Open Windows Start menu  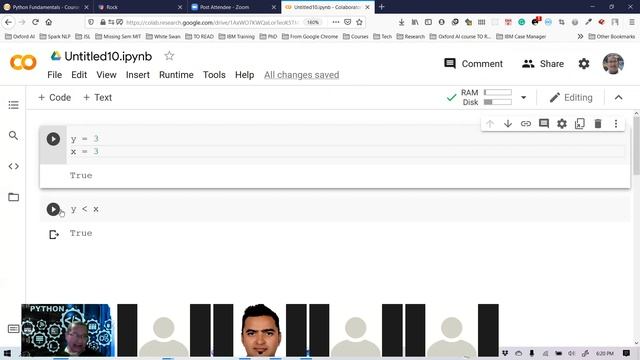tap(7, 353)
